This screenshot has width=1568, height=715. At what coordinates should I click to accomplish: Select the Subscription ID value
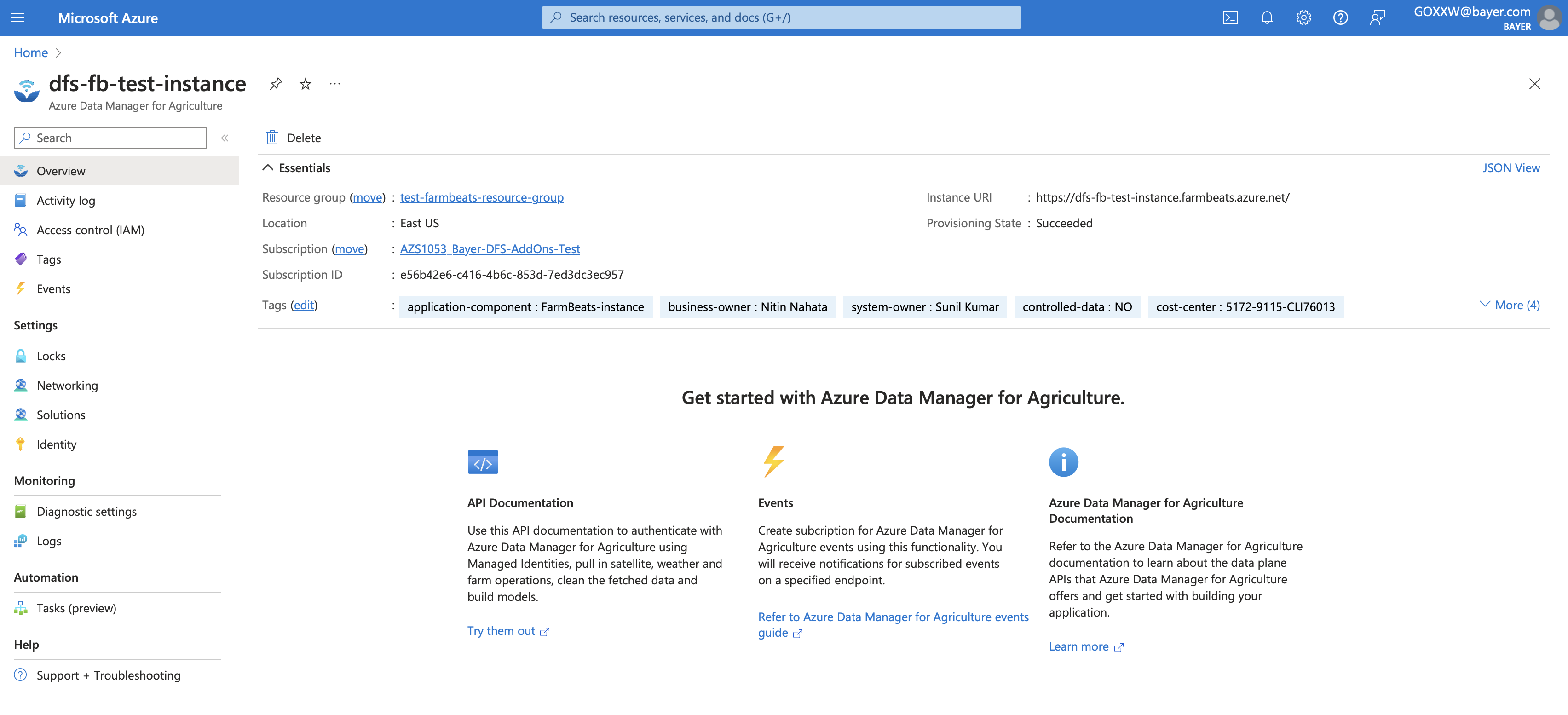tap(511, 274)
